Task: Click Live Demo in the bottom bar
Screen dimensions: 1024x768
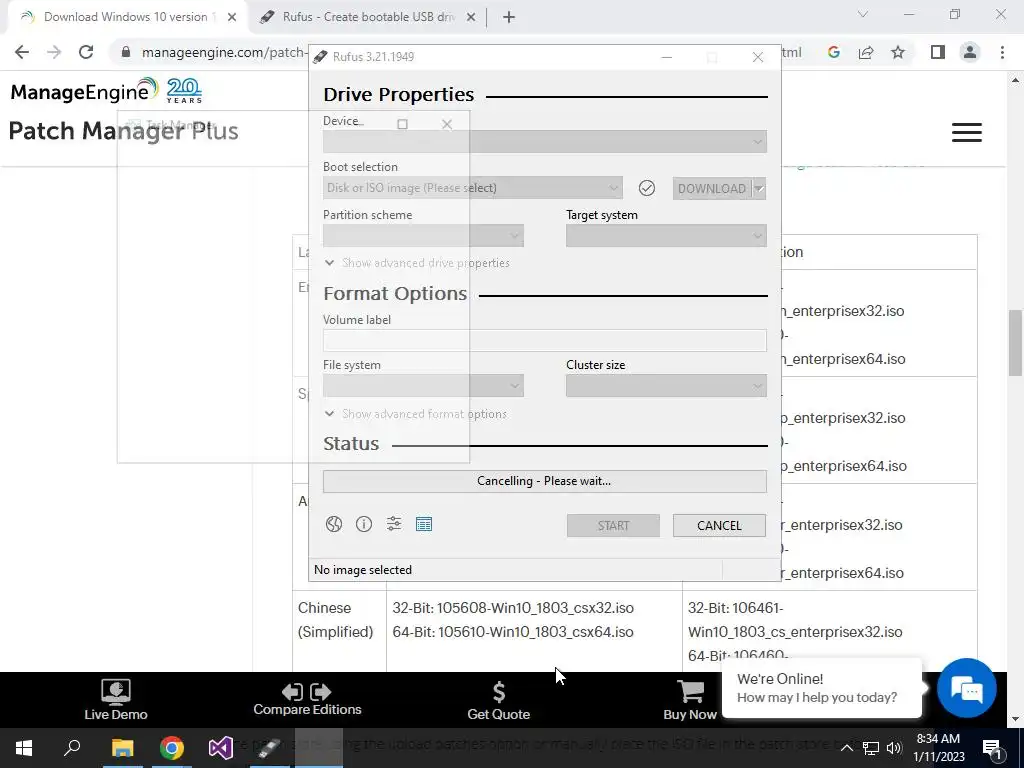Action: click(116, 700)
